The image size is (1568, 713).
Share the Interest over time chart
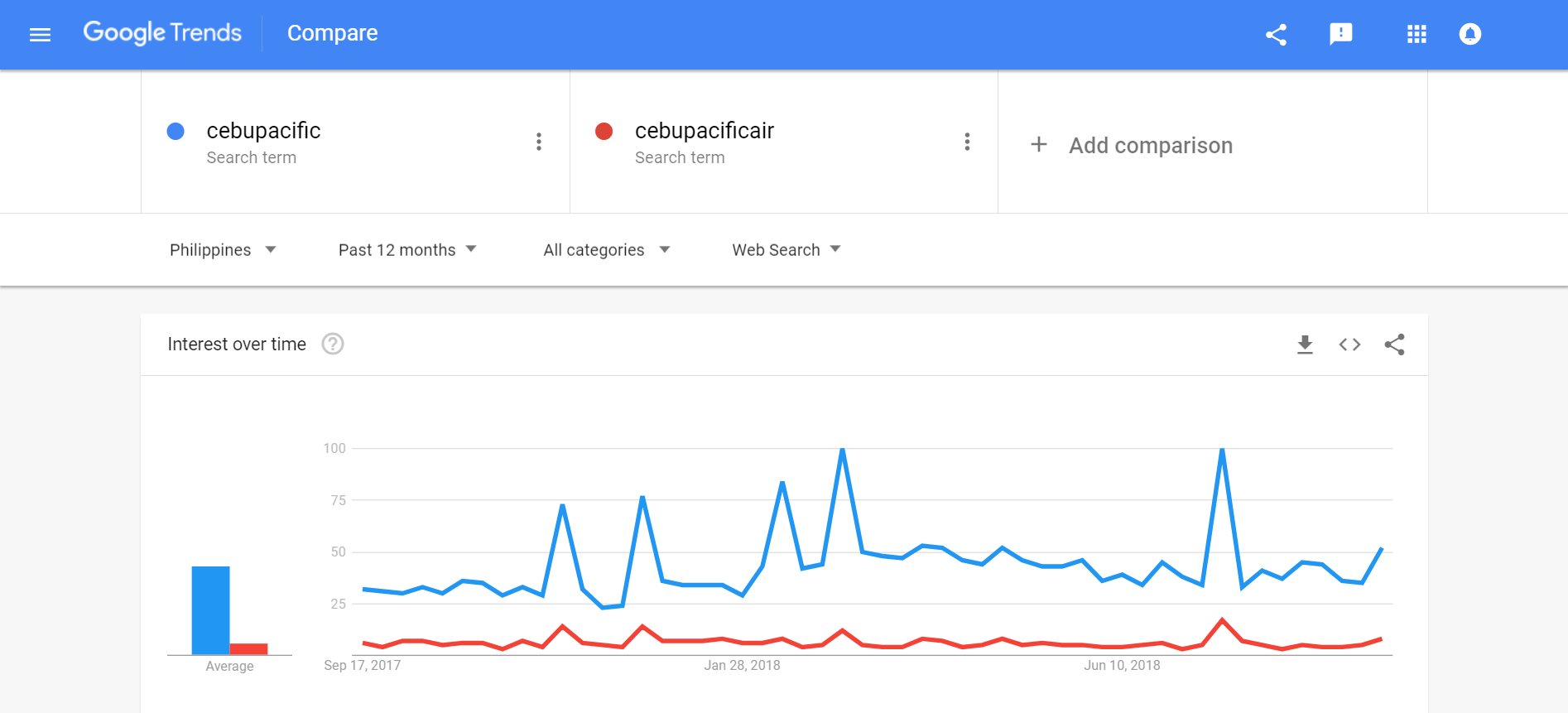point(1394,344)
